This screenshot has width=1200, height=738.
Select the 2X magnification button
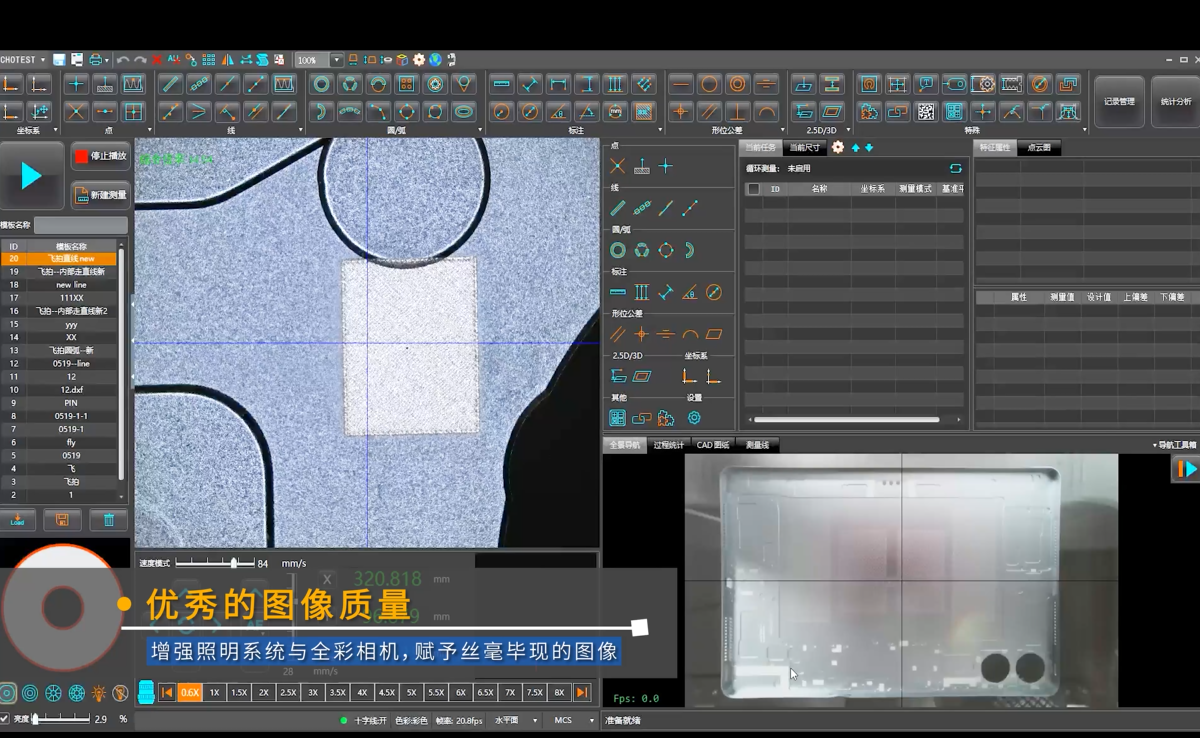(x=264, y=692)
